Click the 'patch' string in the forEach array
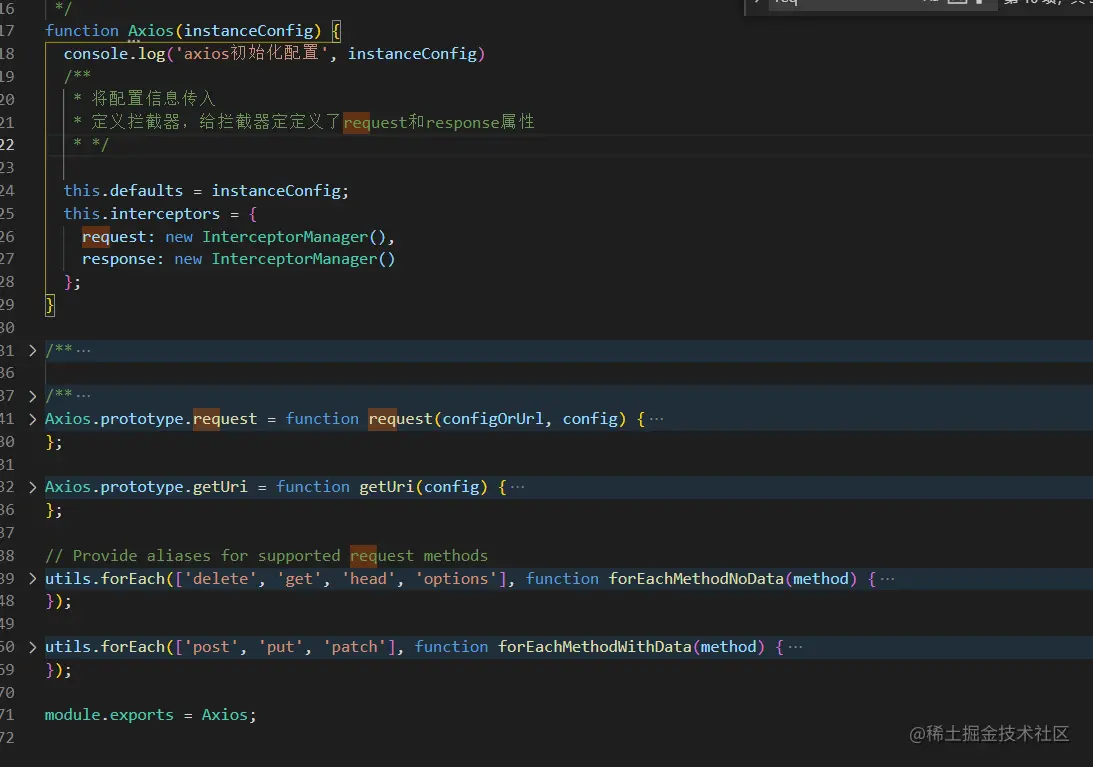 [x=354, y=647]
